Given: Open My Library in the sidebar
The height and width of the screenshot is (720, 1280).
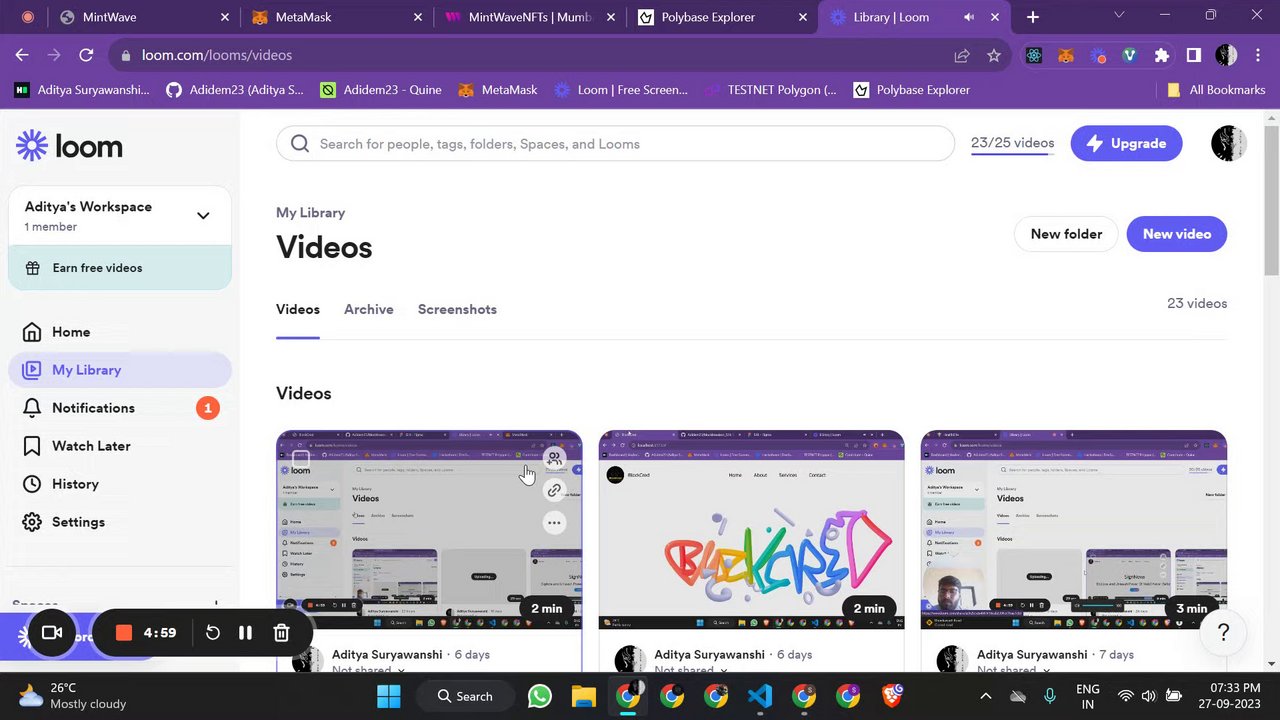Looking at the screenshot, I should click(120, 370).
